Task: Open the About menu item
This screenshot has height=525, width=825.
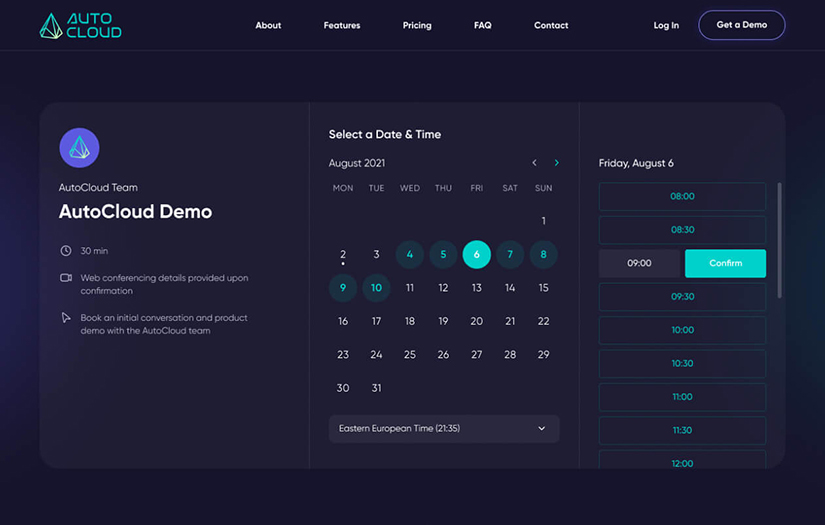Action: [268, 25]
